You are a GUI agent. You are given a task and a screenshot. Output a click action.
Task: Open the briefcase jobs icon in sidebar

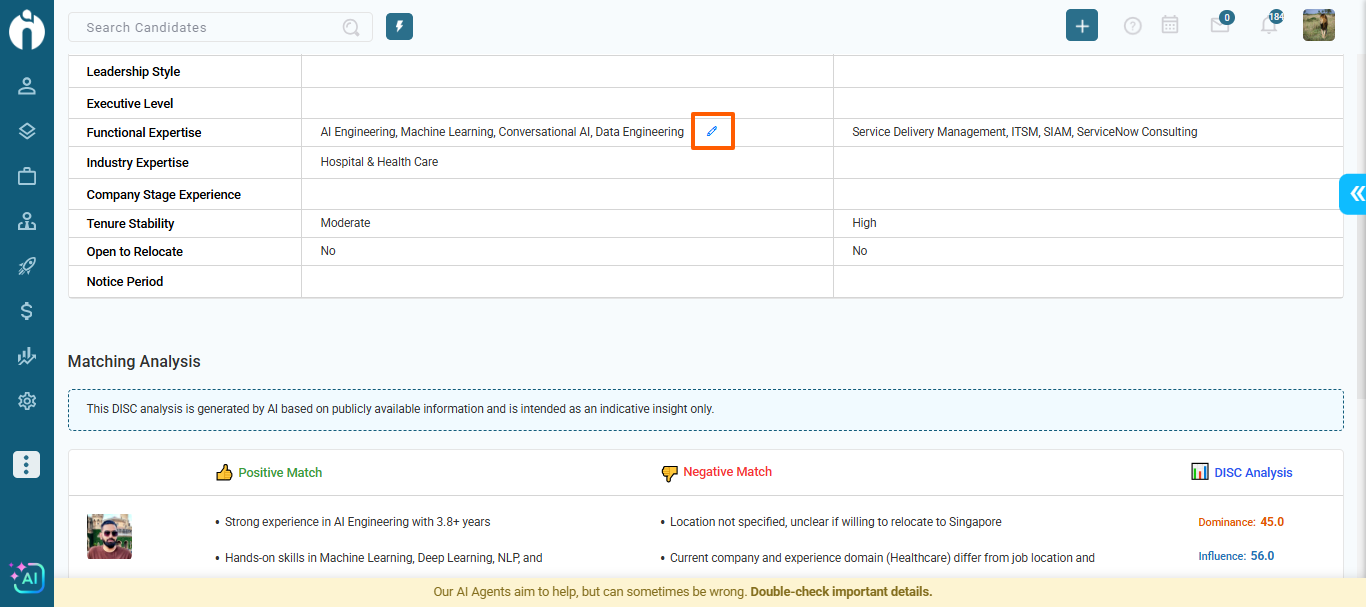coord(27,176)
